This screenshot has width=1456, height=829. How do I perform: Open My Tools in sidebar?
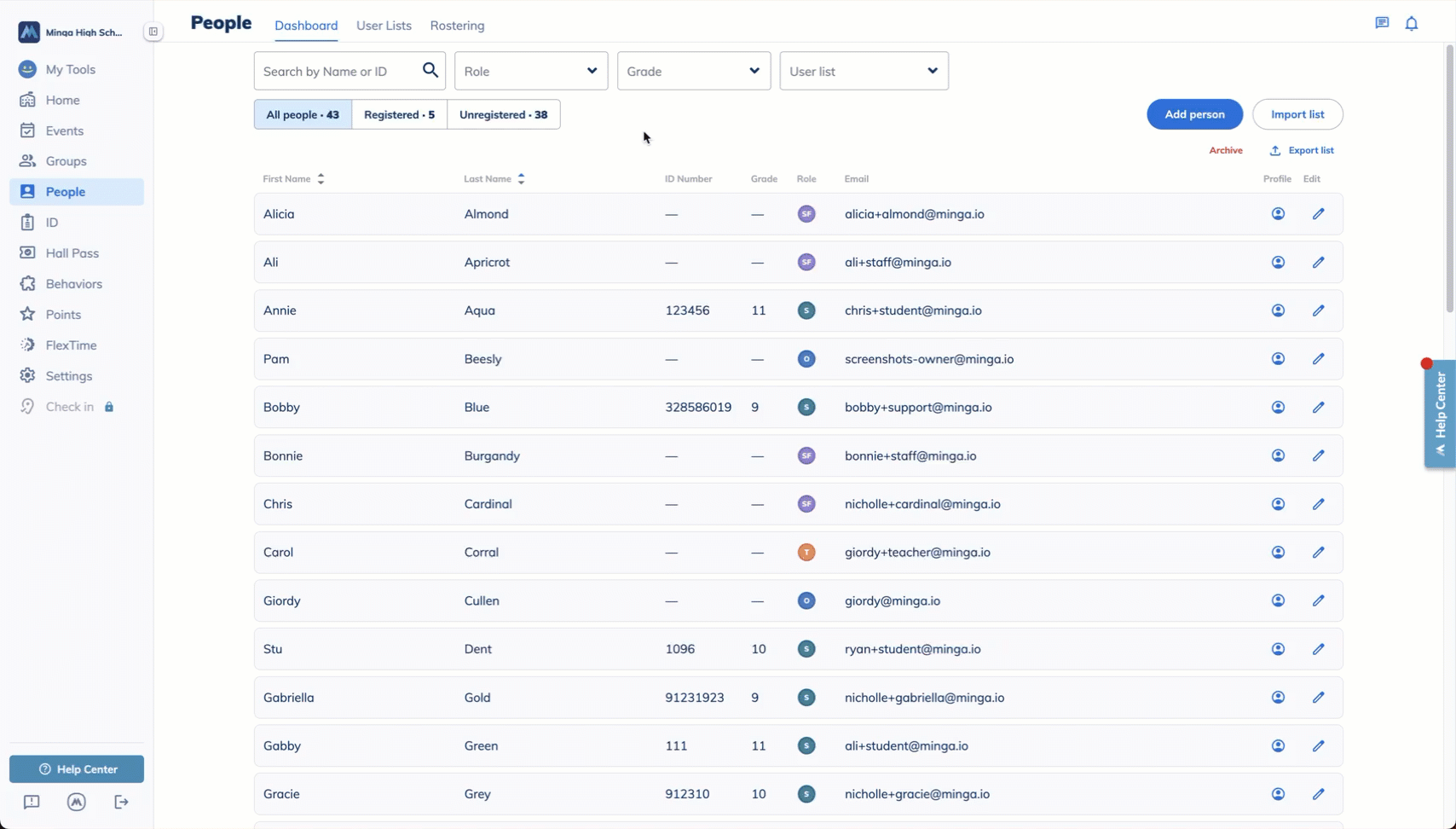77,69
